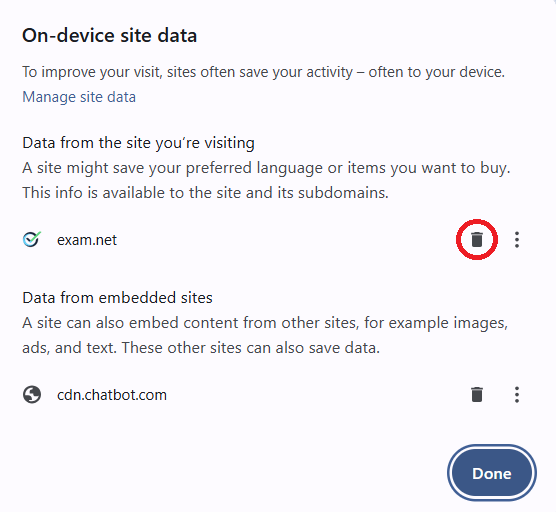Viewport: 556px width, 512px height.
Task: Click the word 'subdomains' in the description
Action: click(343, 193)
